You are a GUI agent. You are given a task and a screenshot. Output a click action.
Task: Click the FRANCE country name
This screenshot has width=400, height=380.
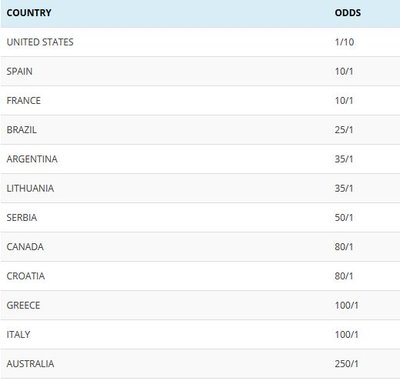pos(24,101)
